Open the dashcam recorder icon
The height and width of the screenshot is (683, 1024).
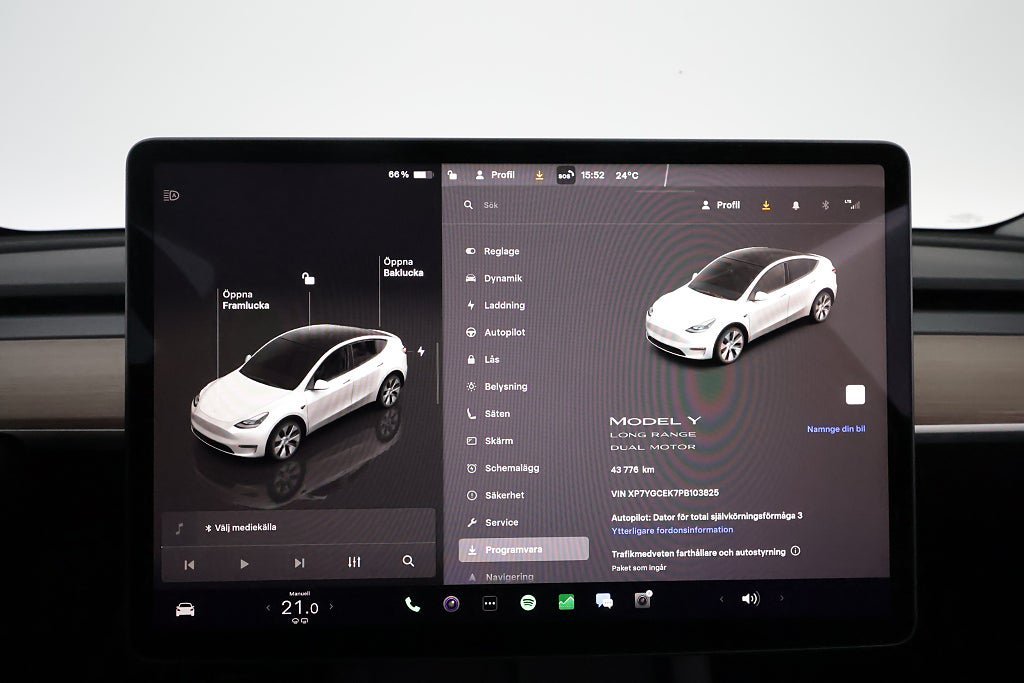[643, 599]
